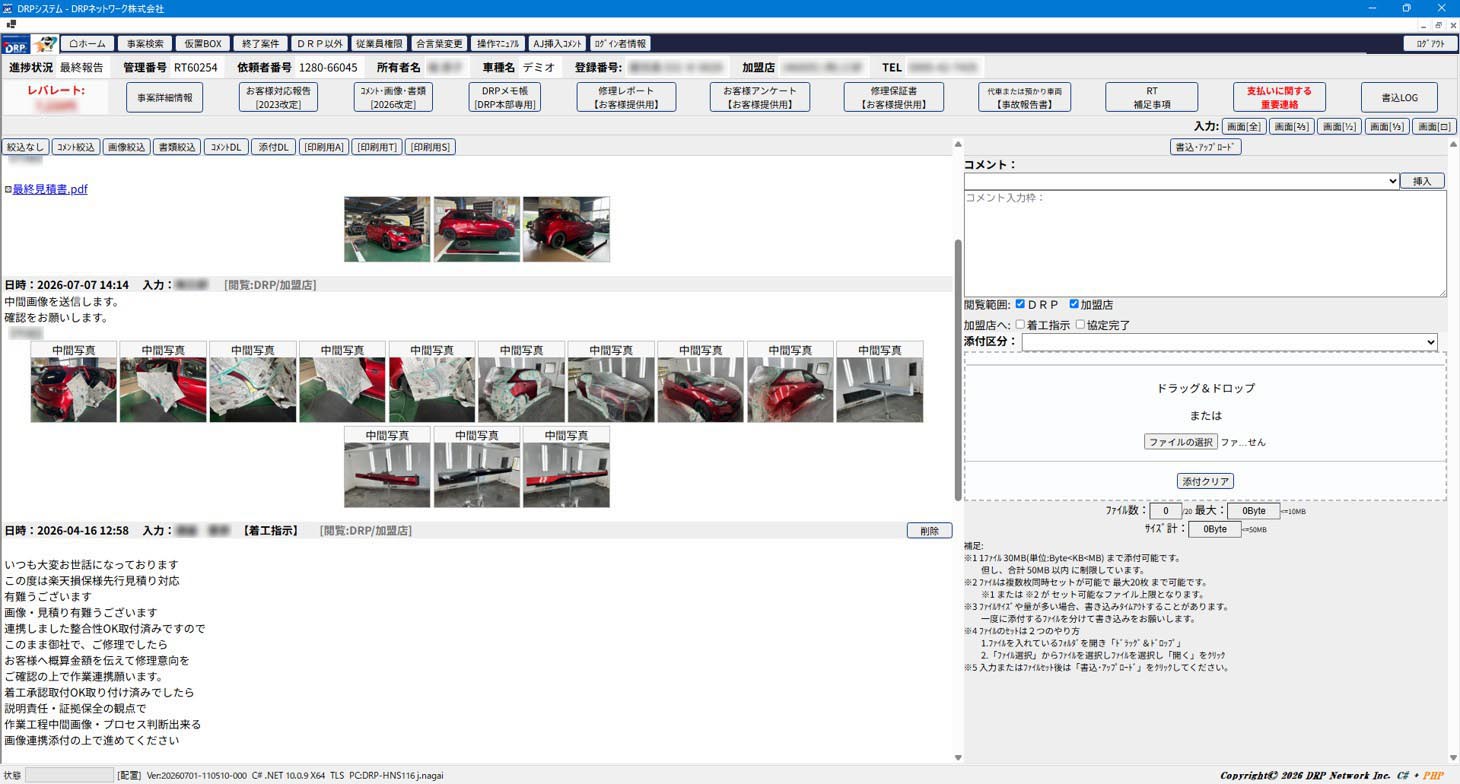The height and width of the screenshot is (784, 1460).
Task: Open コメント・画像・書類 [2026改定]
Action: [392, 97]
